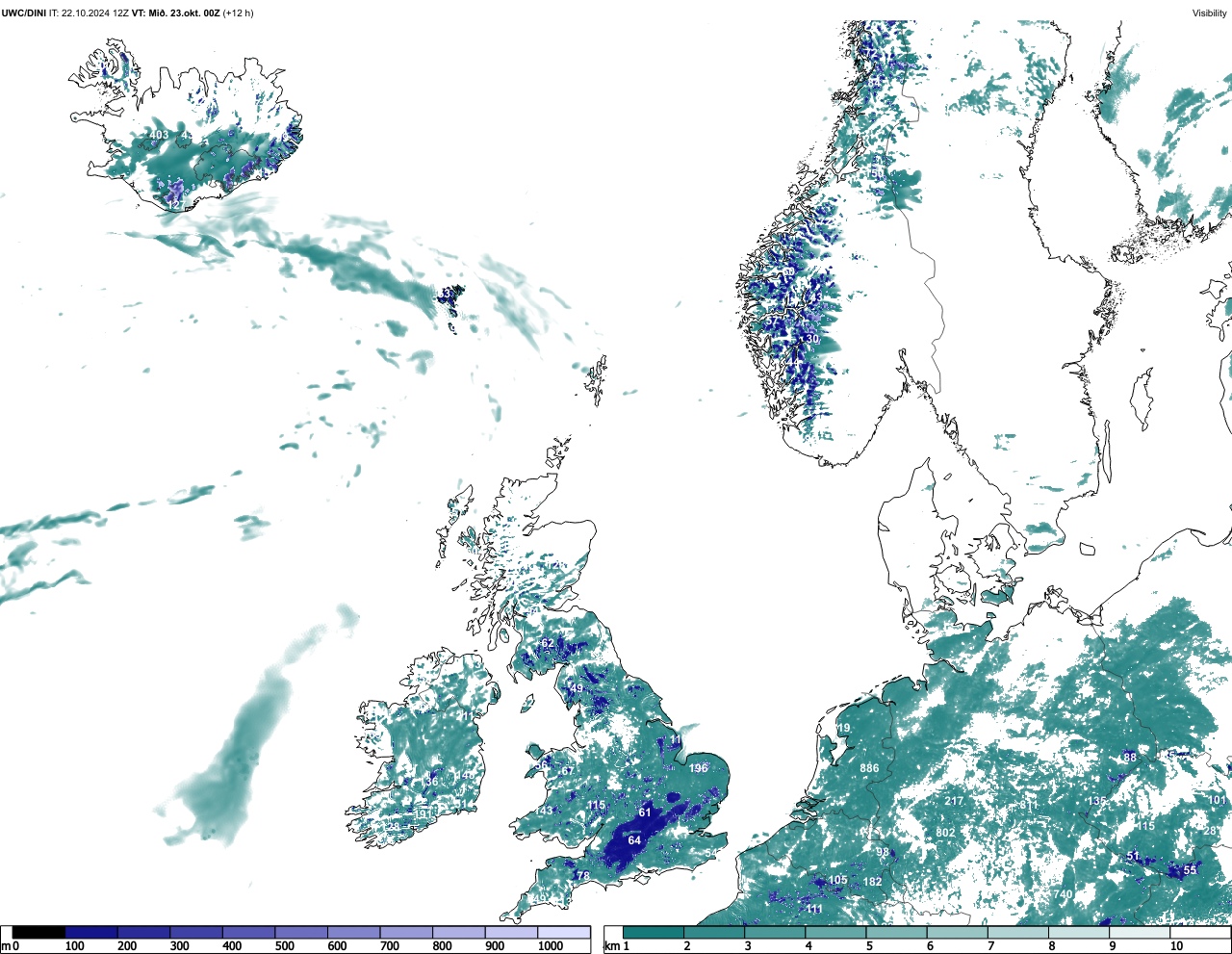Click the '740' value near the bottom edge
Screen dimensions: 1232x954
pyautogui.click(x=1063, y=895)
